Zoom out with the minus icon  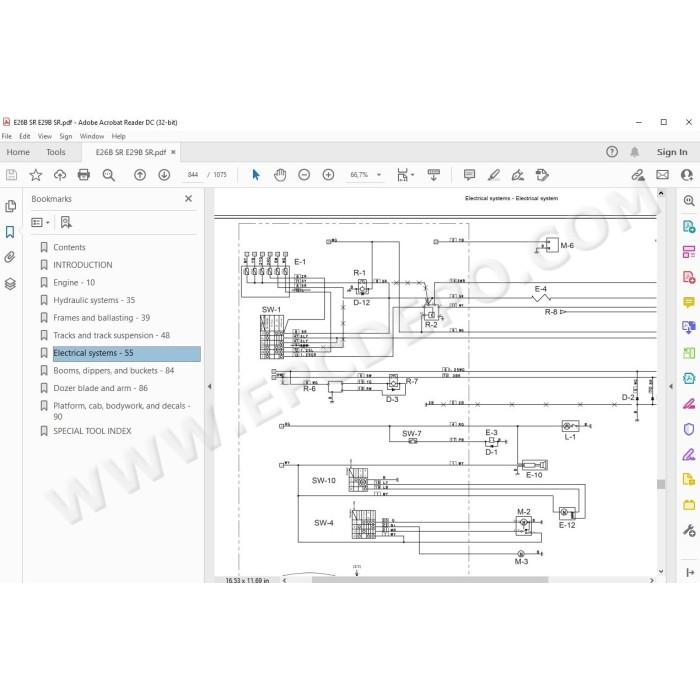tap(304, 175)
